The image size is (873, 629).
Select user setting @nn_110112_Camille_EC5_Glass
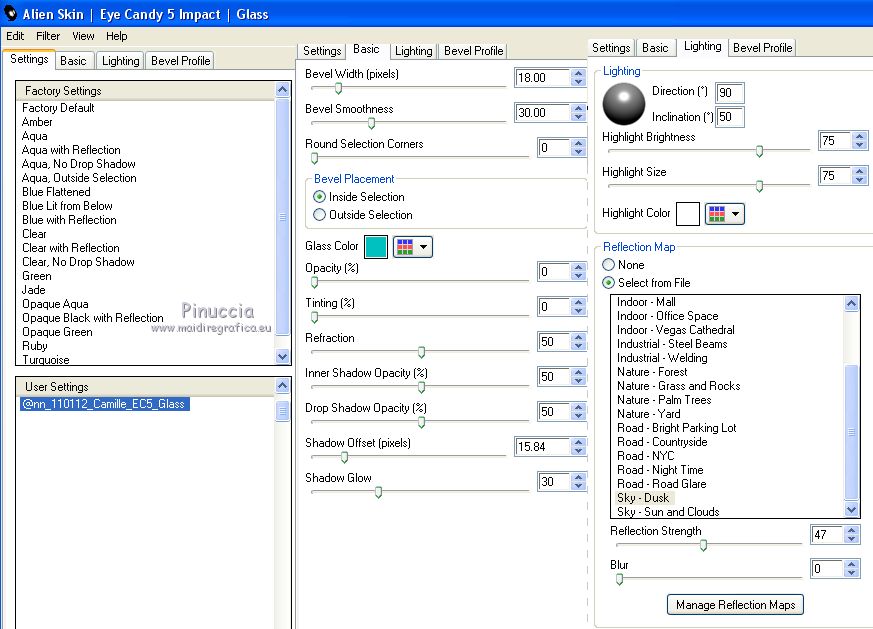105,404
